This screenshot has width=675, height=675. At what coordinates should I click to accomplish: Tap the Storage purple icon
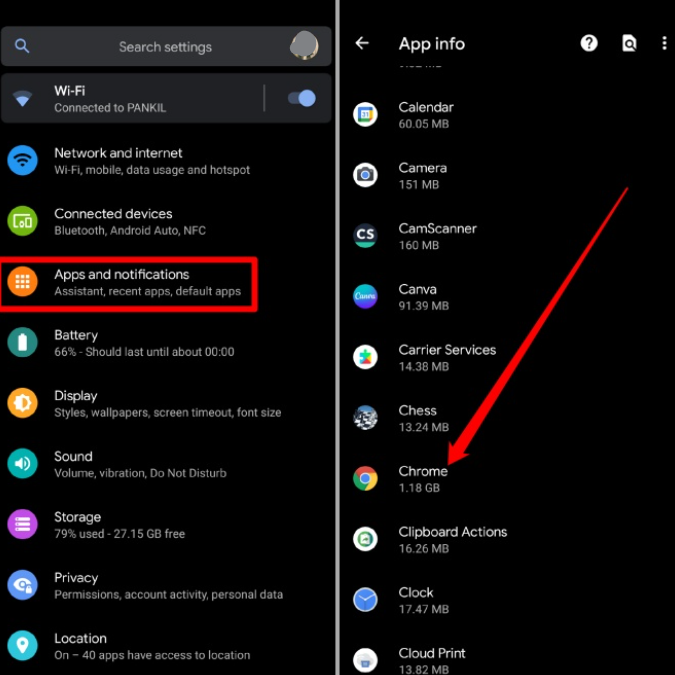pos(22,524)
